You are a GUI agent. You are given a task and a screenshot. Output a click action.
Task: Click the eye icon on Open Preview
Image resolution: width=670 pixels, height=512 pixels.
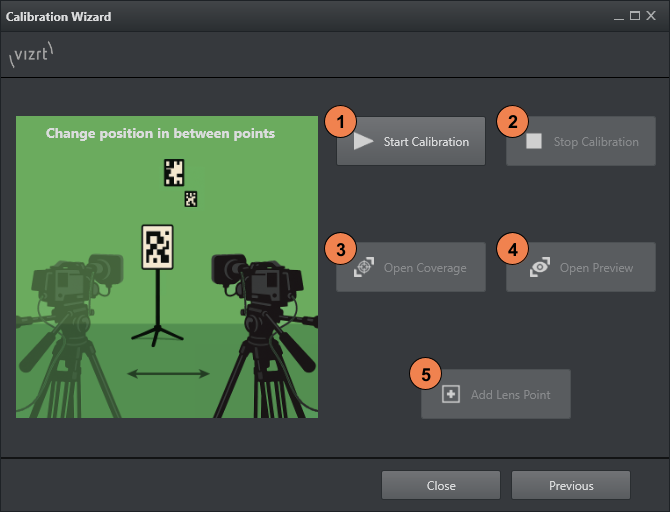pyautogui.click(x=540, y=268)
